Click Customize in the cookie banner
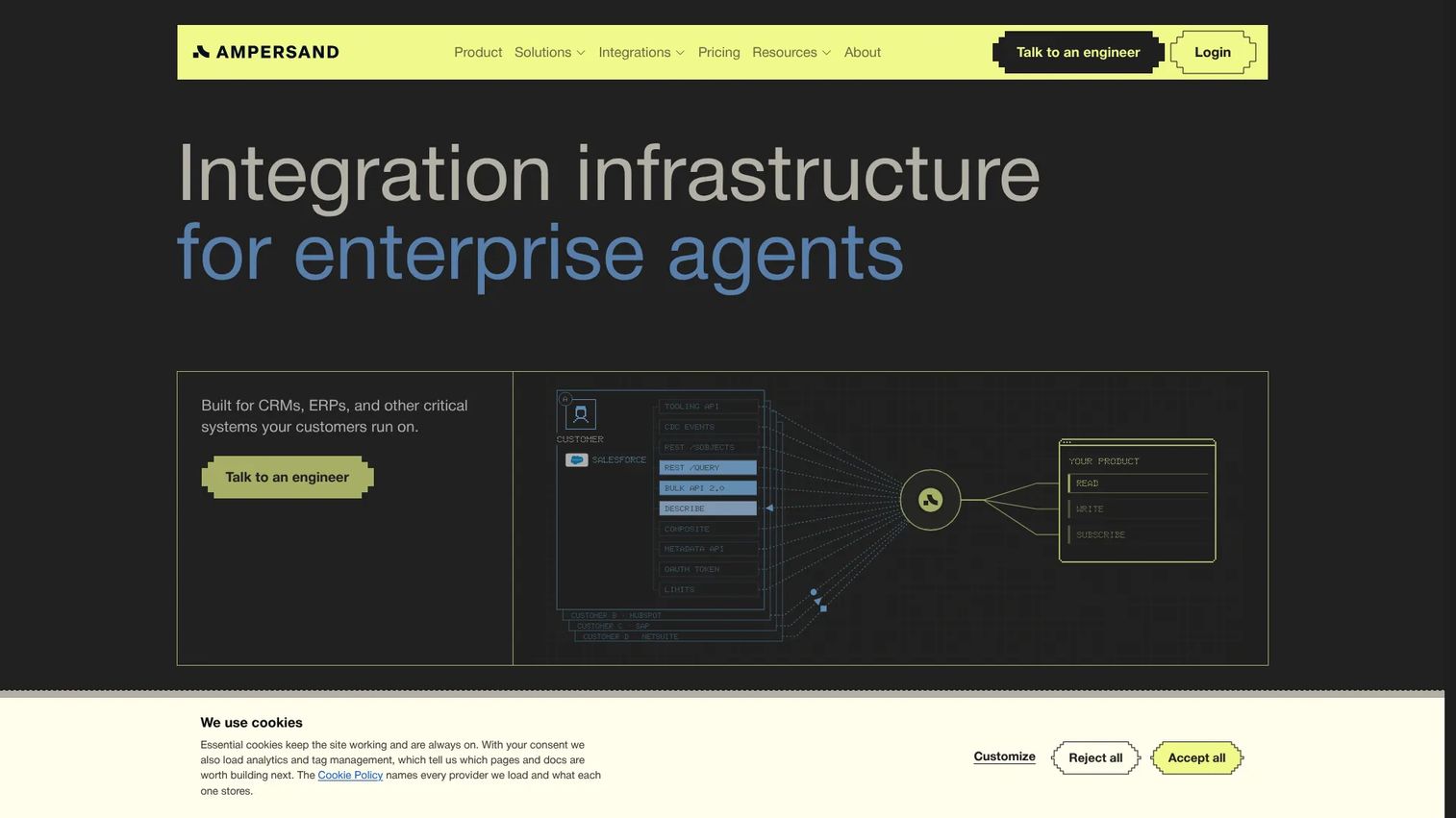 pyautogui.click(x=1004, y=756)
